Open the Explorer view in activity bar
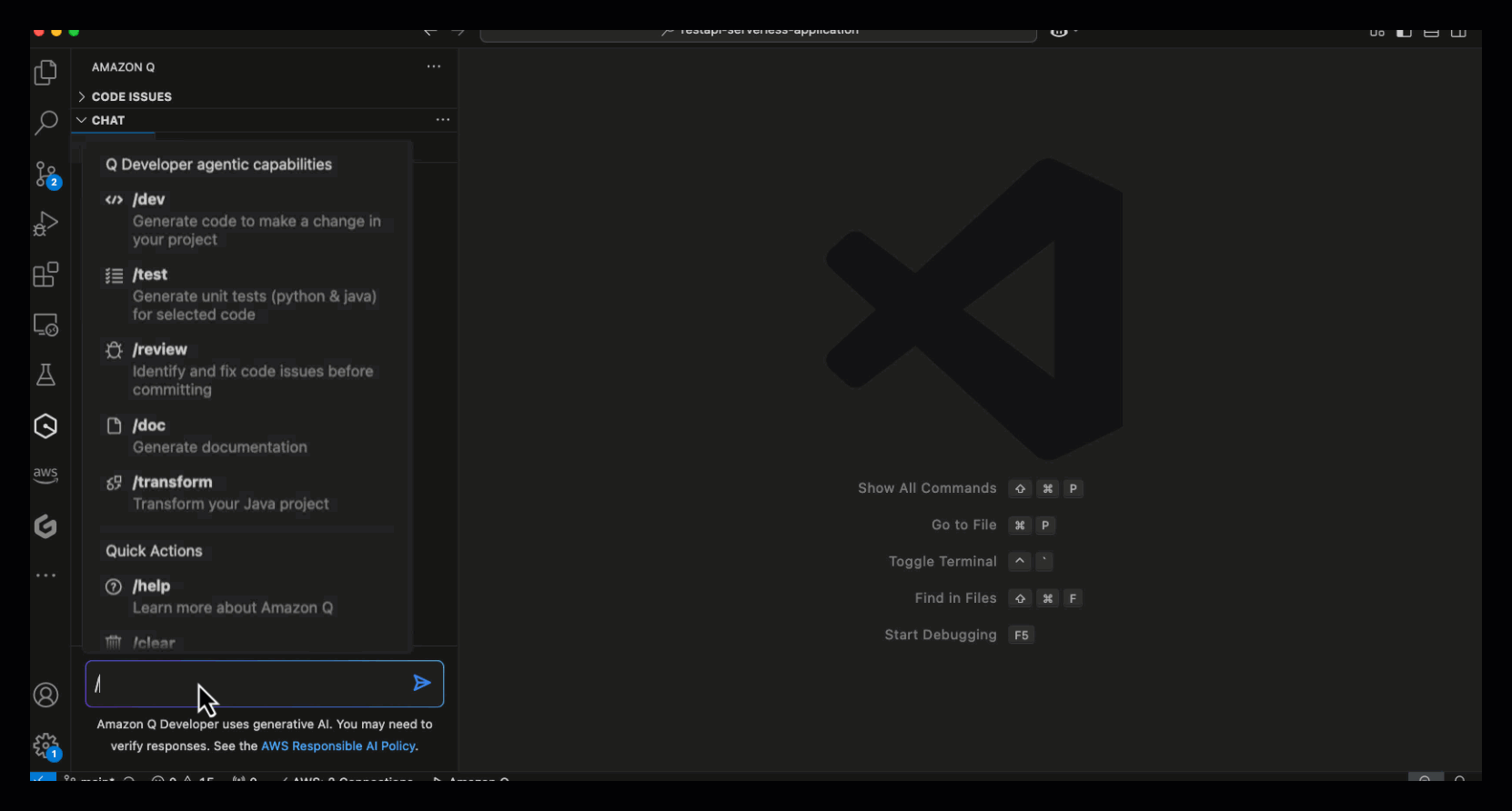This screenshot has height=811, width=1512. tap(45, 72)
